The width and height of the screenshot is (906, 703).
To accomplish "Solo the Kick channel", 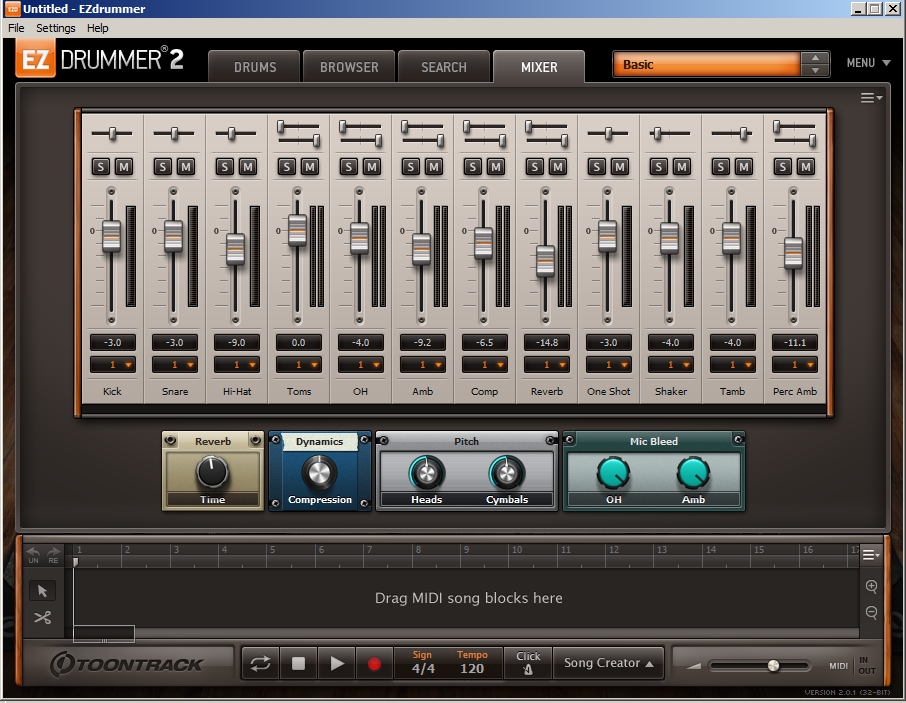I will point(101,167).
